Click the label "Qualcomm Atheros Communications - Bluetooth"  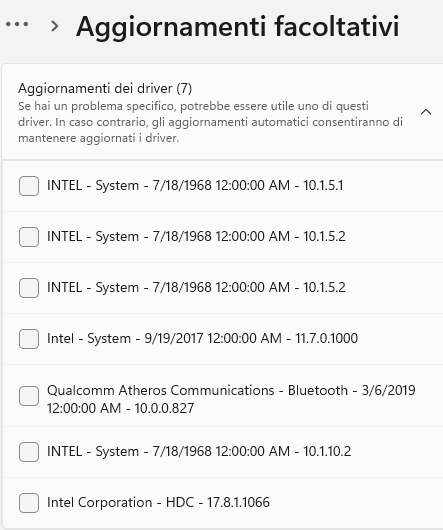[x=197, y=390]
